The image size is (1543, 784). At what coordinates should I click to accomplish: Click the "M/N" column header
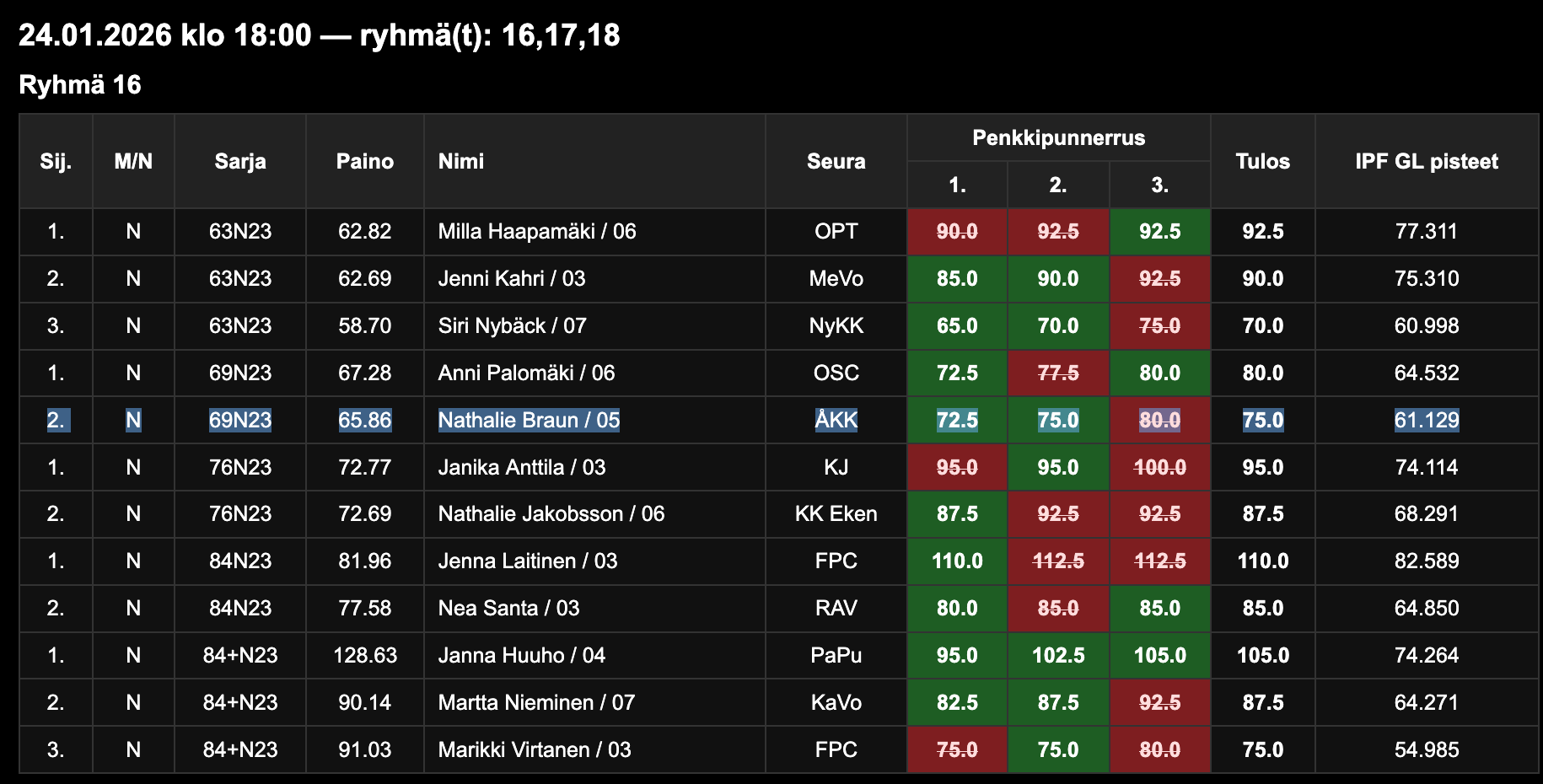coord(133,161)
